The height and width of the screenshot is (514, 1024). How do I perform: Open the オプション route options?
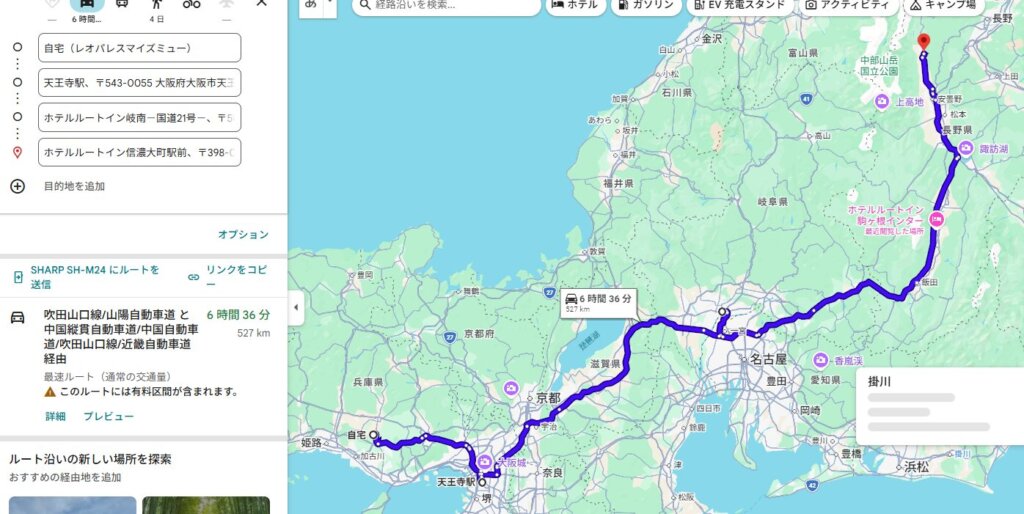(244, 234)
